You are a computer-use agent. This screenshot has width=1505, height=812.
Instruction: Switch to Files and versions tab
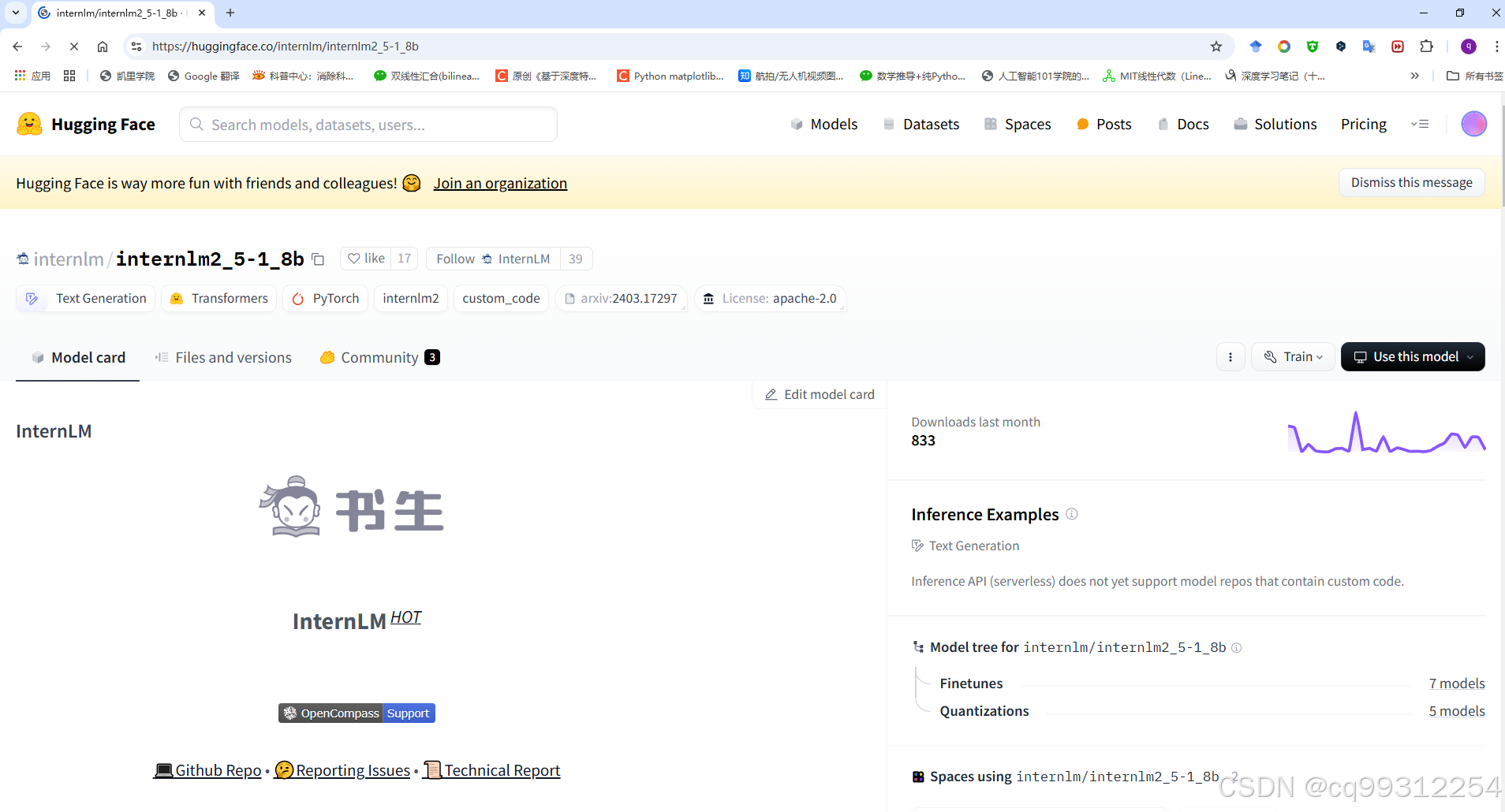click(223, 358)
